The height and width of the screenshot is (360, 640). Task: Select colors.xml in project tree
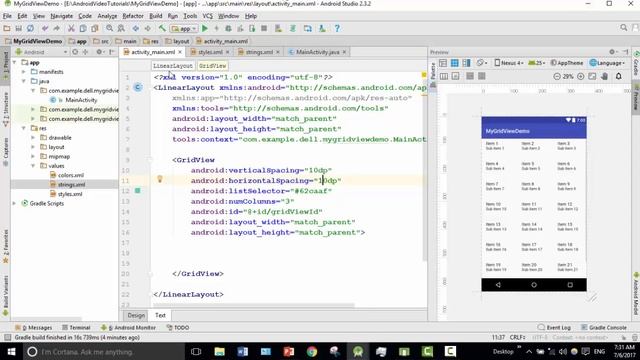coord(71,175)
